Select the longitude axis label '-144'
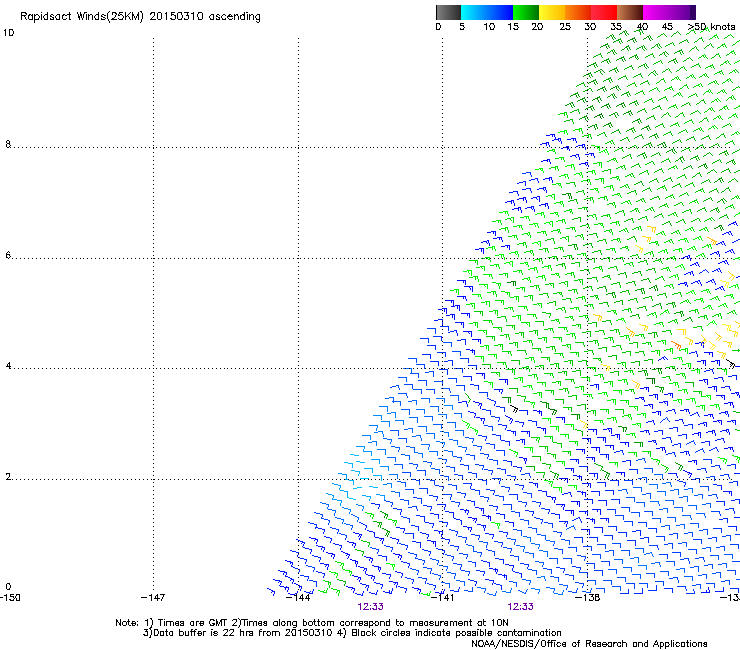 298,598
